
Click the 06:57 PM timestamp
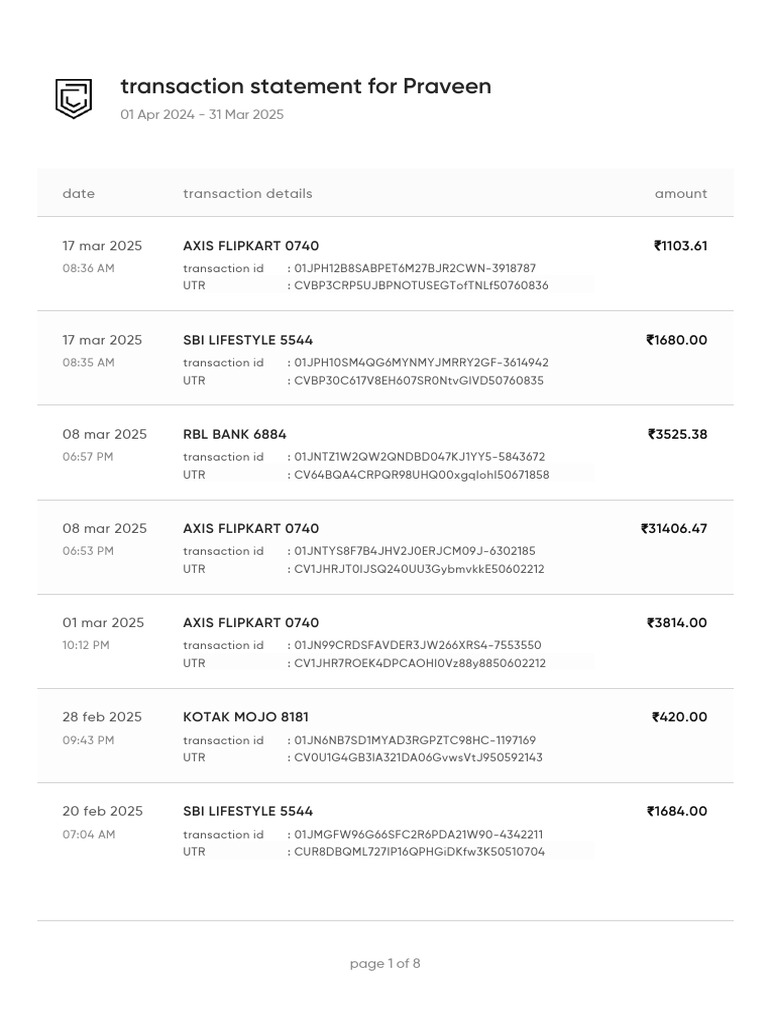coord(88,457)
